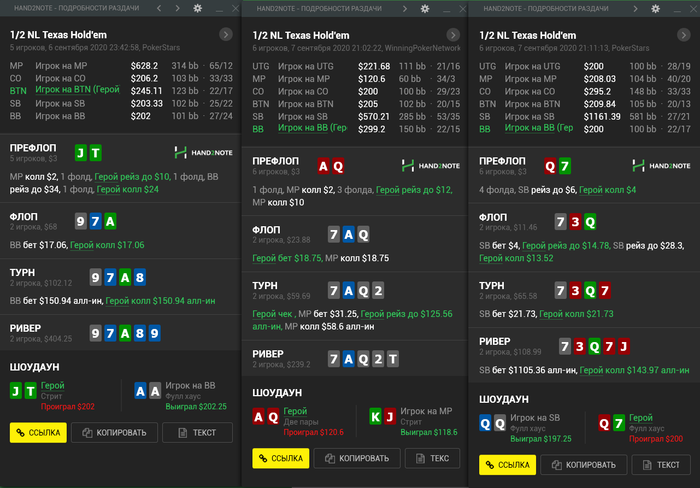Click 'Герой колл $4' in right window
This screenshot has height=488, width=700.
tap(607, 190)
